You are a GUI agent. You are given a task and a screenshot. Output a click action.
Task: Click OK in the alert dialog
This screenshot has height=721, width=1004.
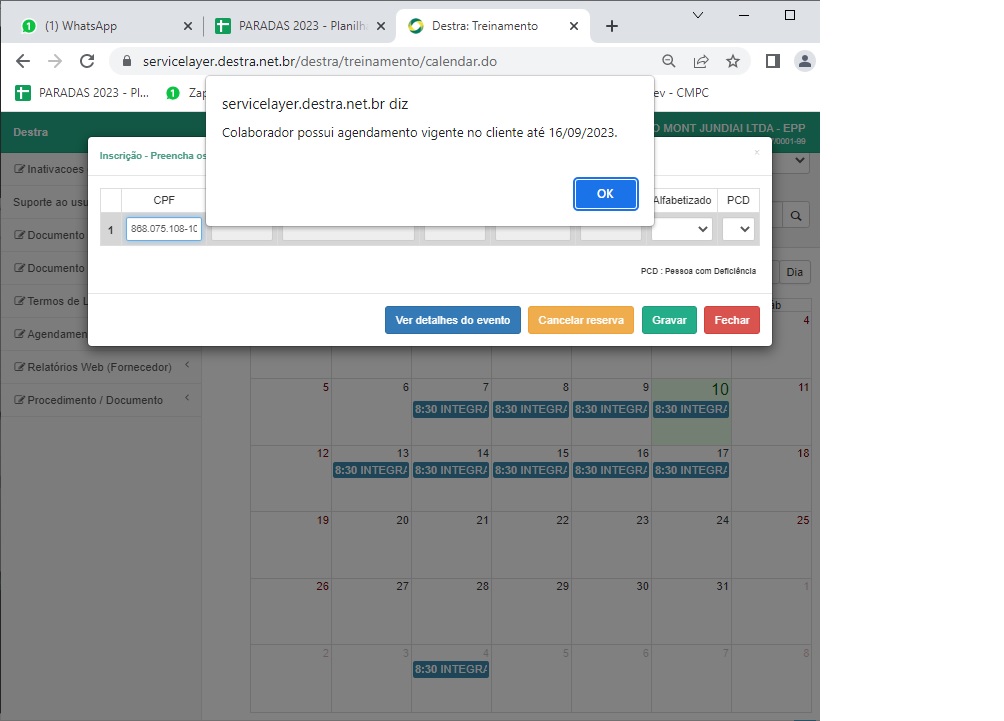coord(605,194)
